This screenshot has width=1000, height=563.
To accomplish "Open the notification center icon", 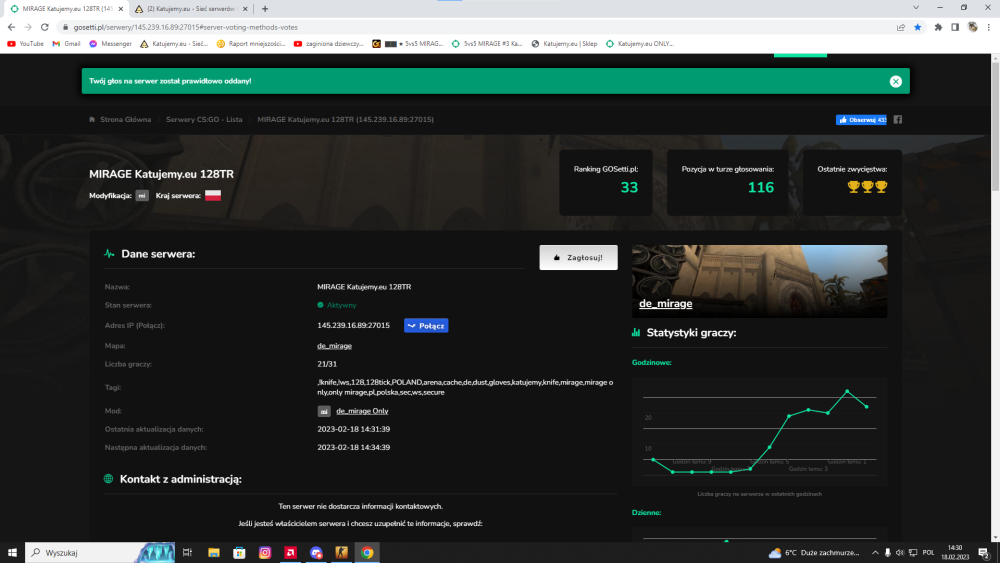I will 984,553.
